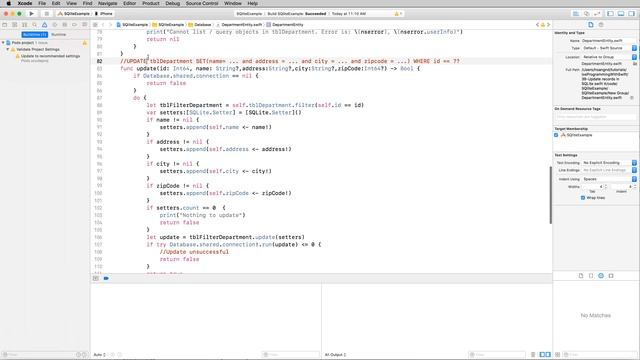Screen dimensions: 640x360
Task: Open the Issue navigator warning tab
Action: (44, 25)
